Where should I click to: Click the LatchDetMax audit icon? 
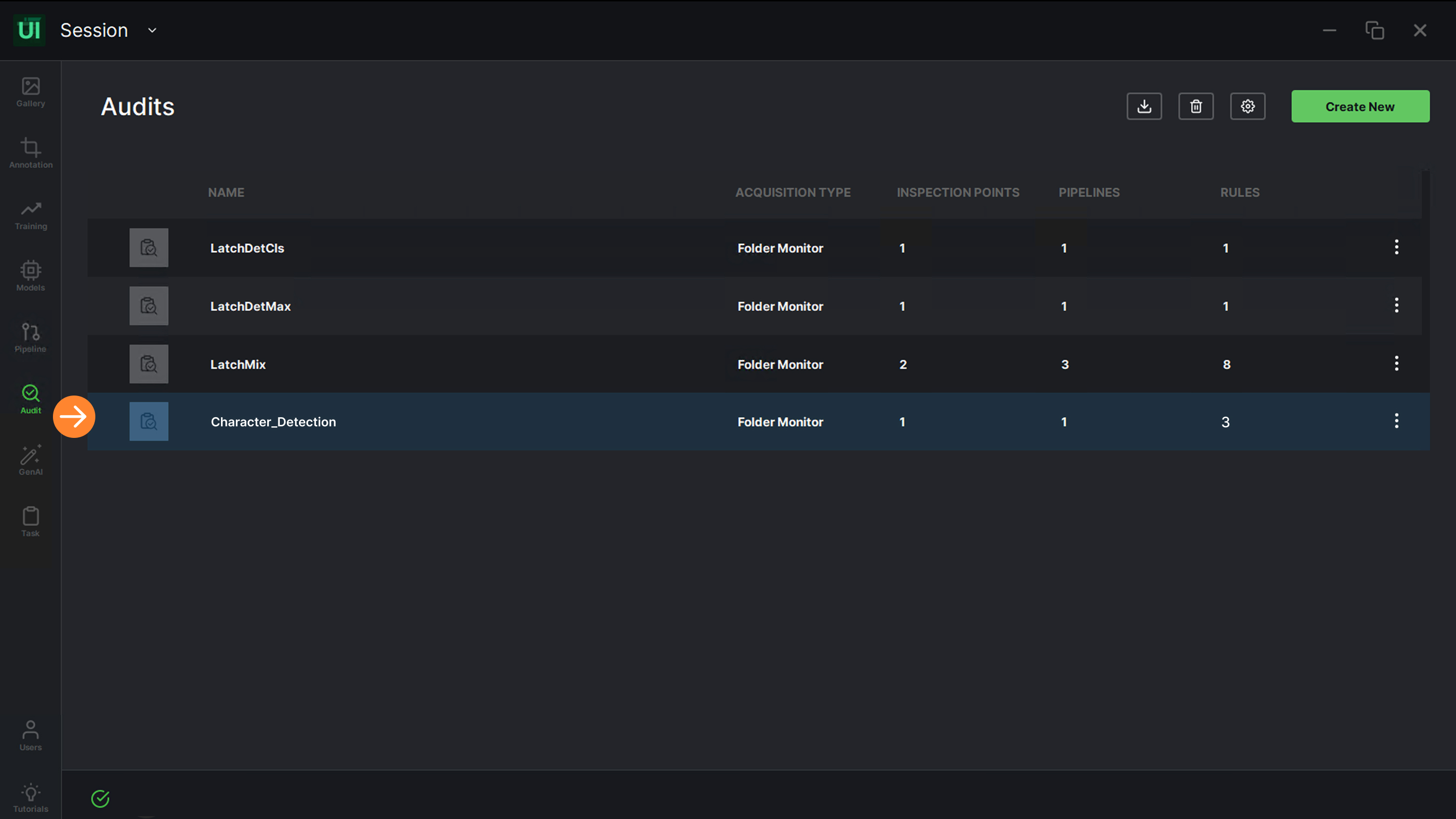pos(149,306)
